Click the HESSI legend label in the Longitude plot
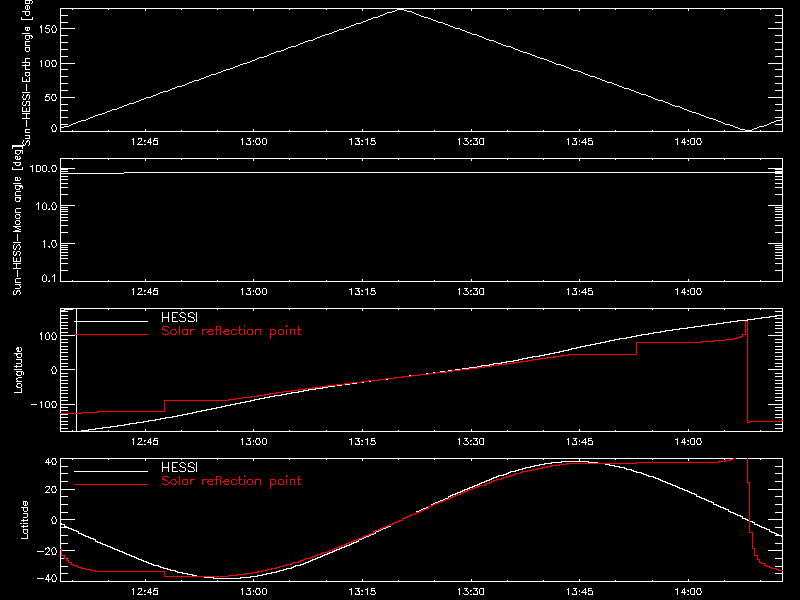 [179, 317]
